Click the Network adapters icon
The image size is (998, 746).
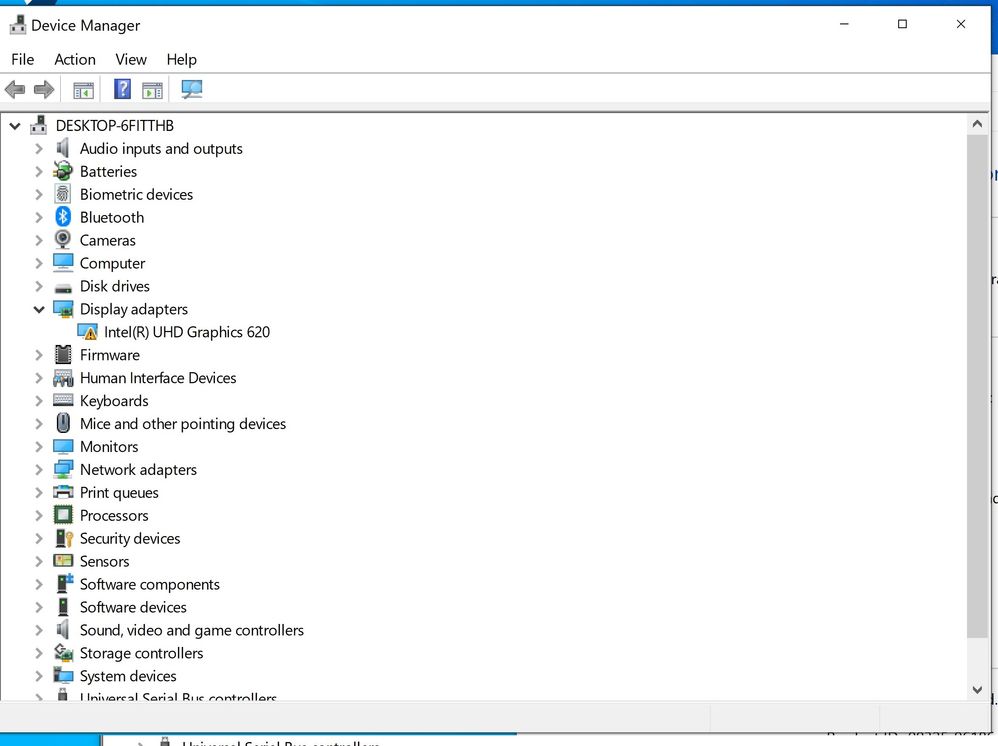click(63, 469)
